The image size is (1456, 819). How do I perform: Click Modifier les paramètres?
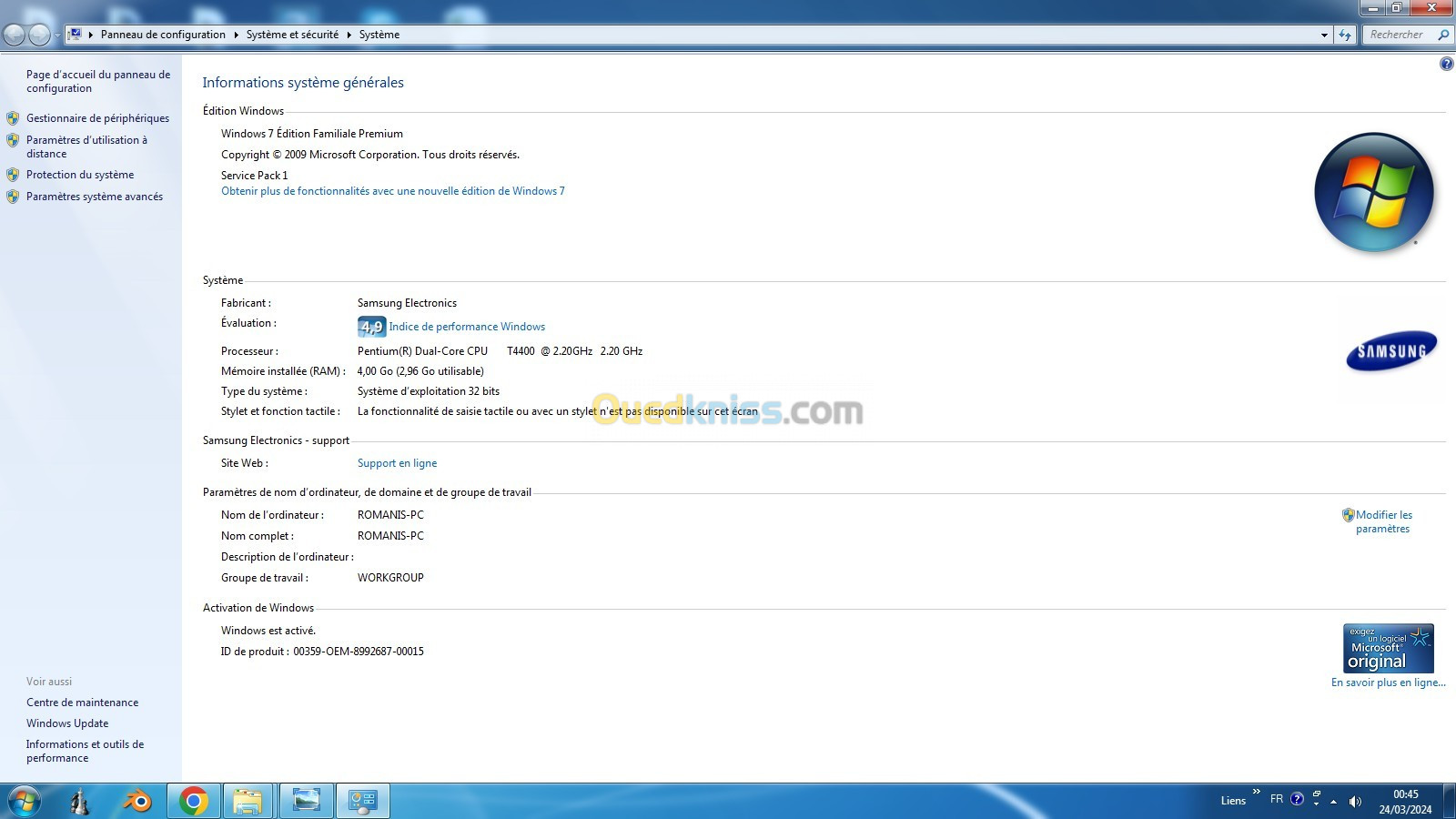point(1383,521)
